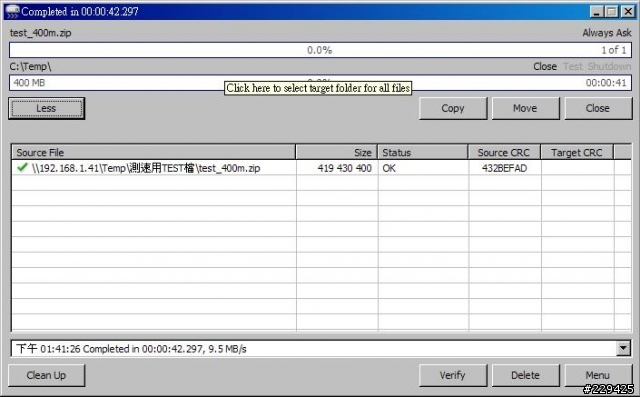Click the Copy button
Screen dimensions: 640x397
coord(453,109)
